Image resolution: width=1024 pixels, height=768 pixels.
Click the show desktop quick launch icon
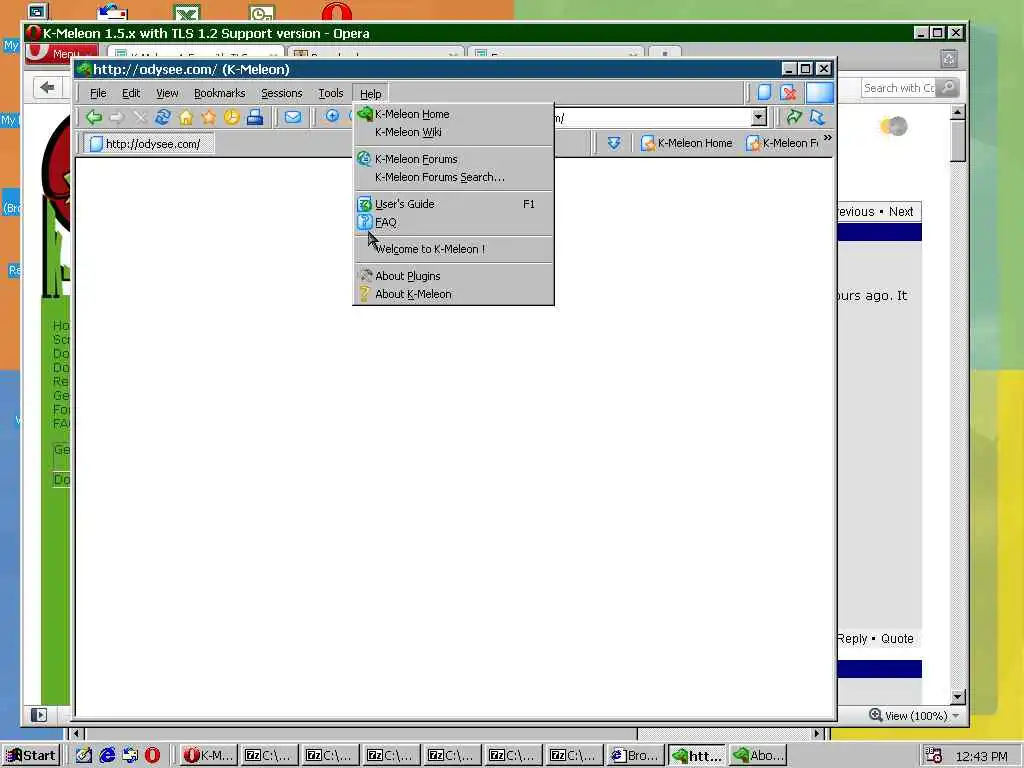point(84,756)
